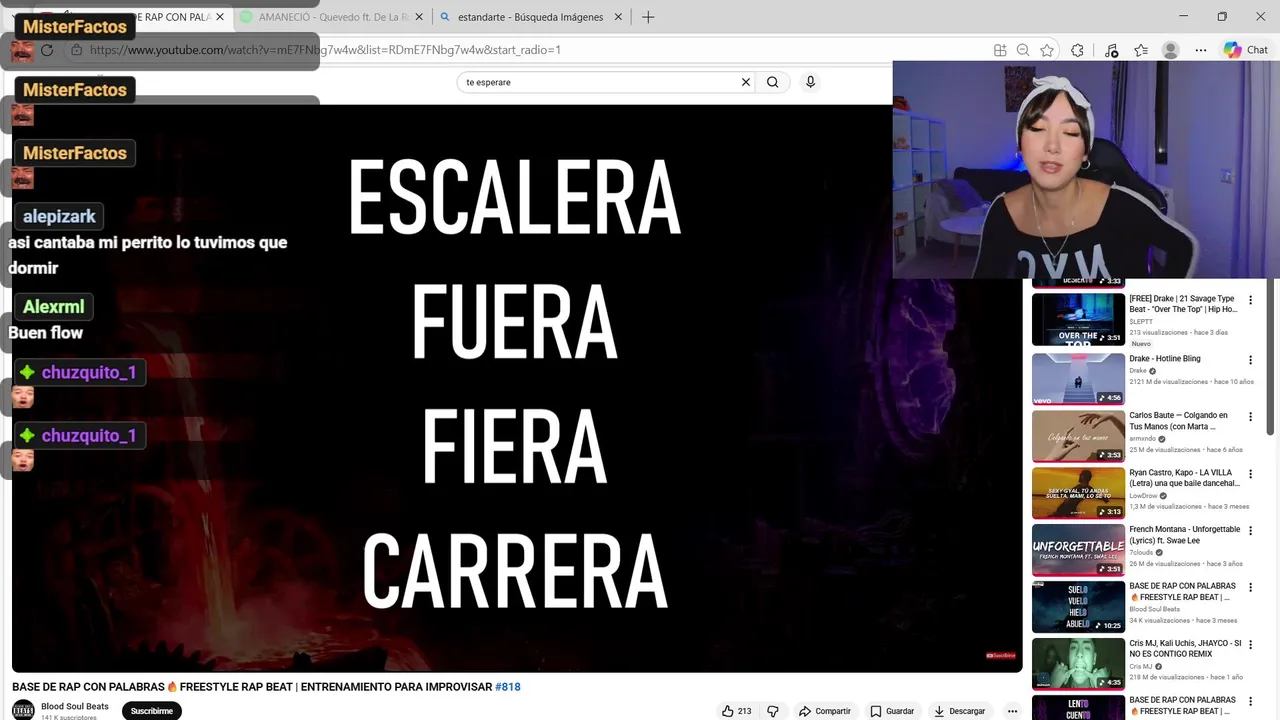Open BASE DE RAP 10:25 video thumbnail
This screenshot has width=1280, height=720.
1078,606
